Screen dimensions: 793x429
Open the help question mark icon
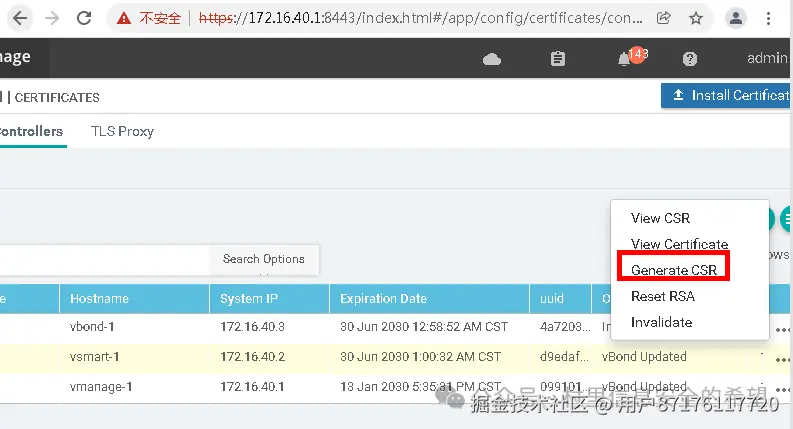pyautogui.click(x=689, y=59)
